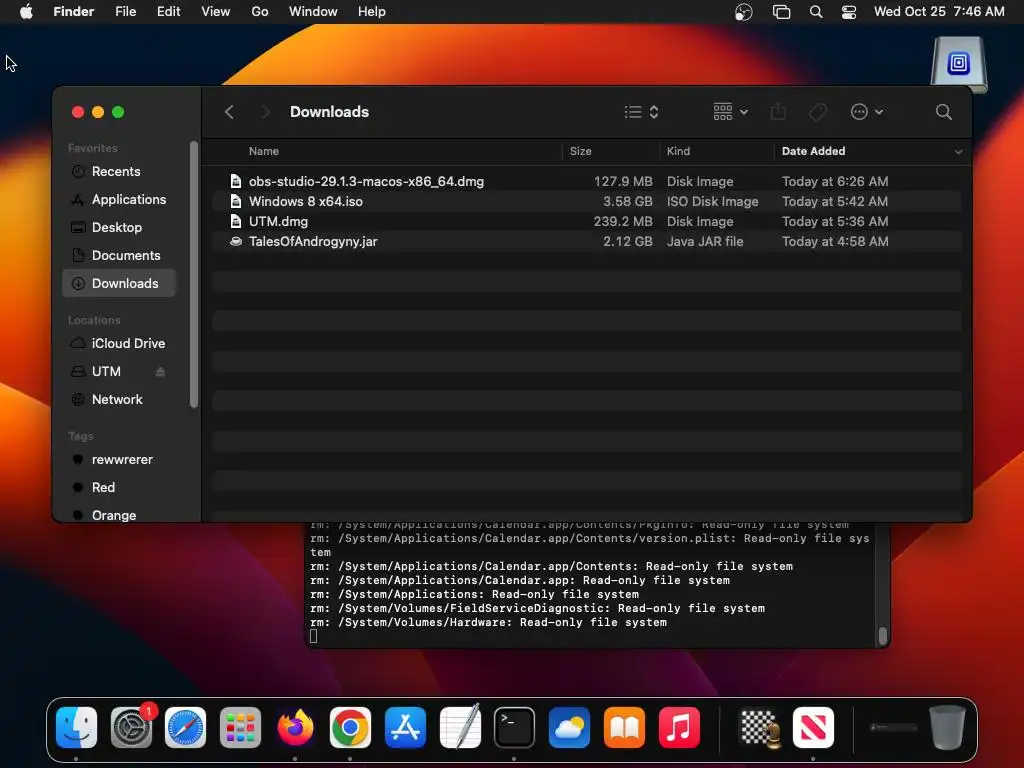Switch to Terminal via the Dock icon

point(514,727)
